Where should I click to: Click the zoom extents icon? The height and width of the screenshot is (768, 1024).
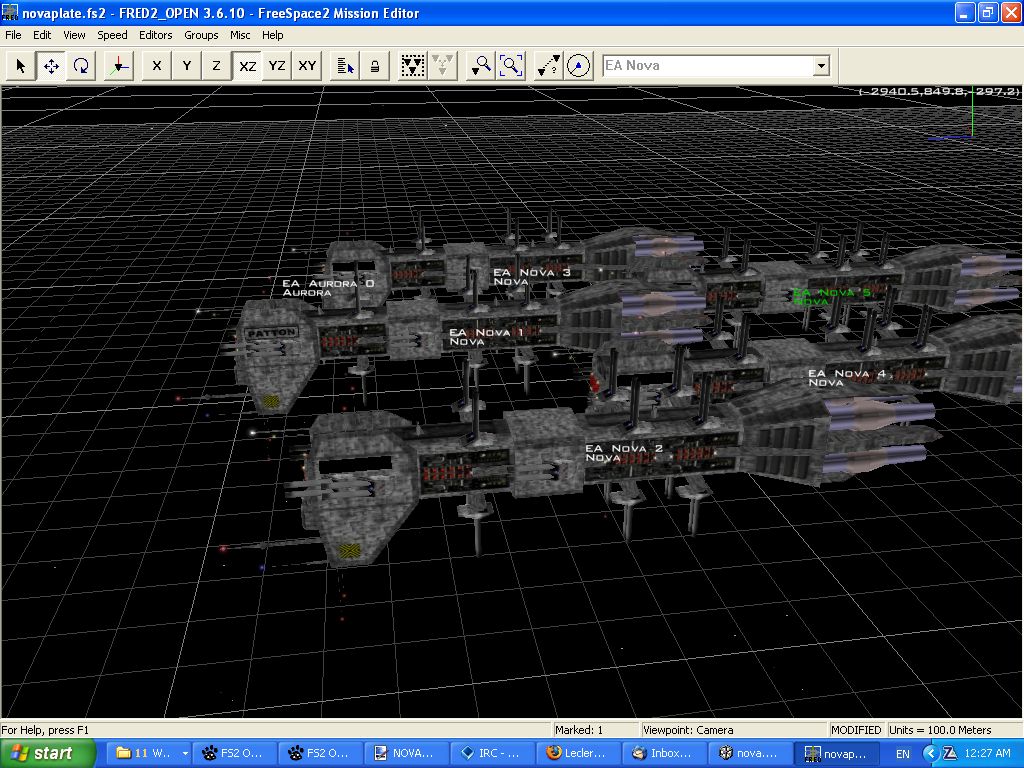[511, 66]
